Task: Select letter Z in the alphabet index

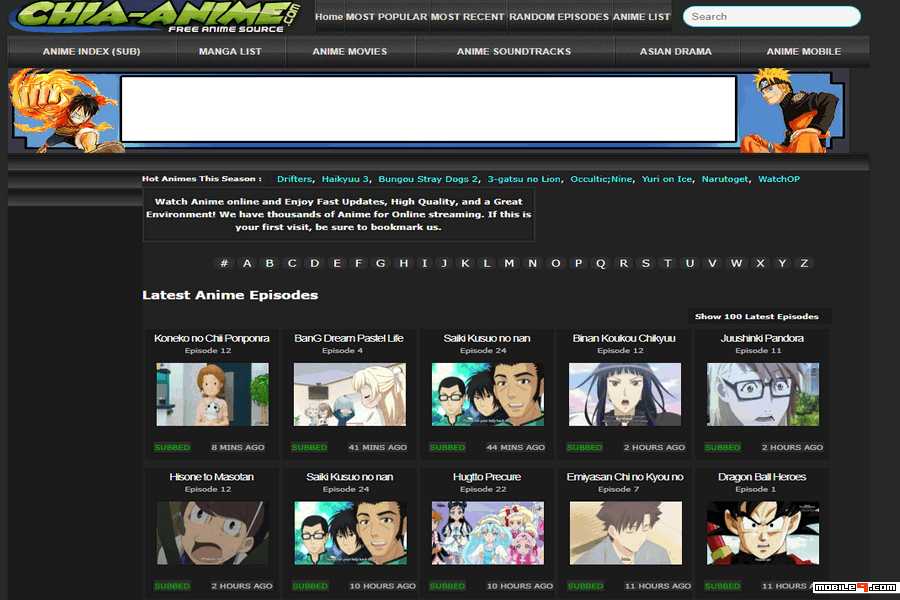Action: 804,263
